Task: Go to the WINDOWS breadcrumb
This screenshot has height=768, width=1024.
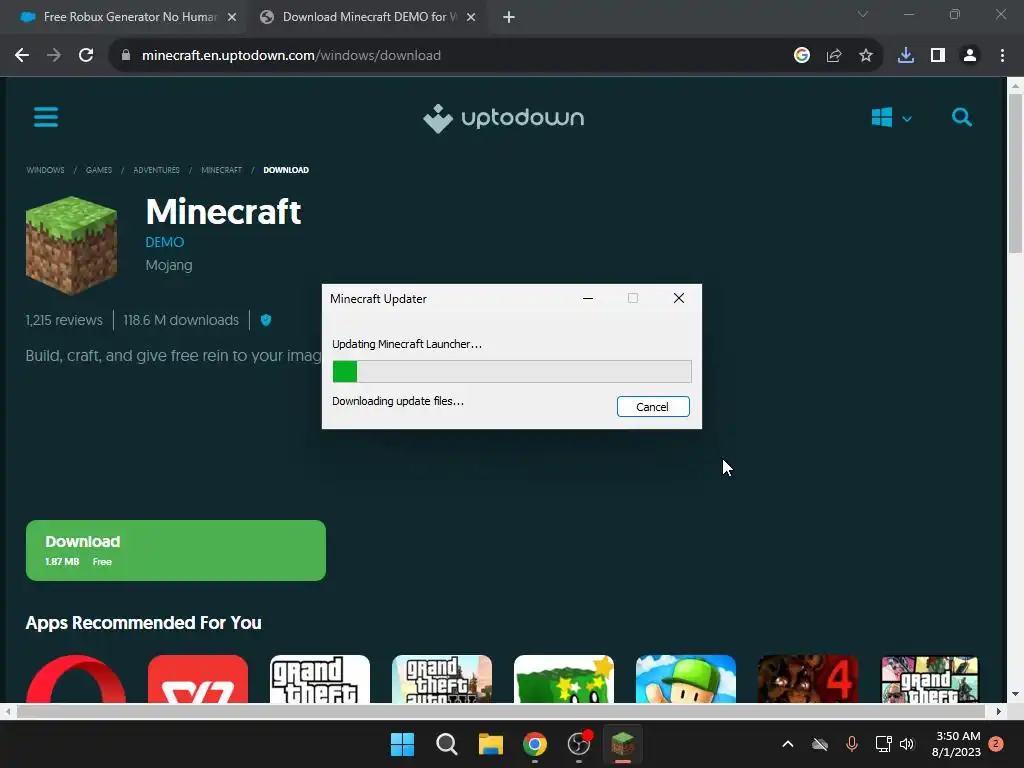Action: [x=45, y=170]
